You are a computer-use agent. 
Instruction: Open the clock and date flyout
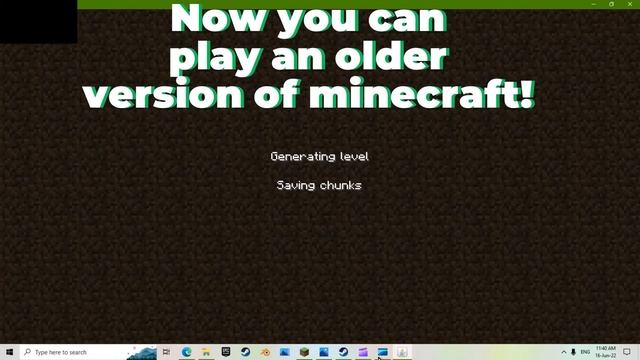tap(605, 352)
